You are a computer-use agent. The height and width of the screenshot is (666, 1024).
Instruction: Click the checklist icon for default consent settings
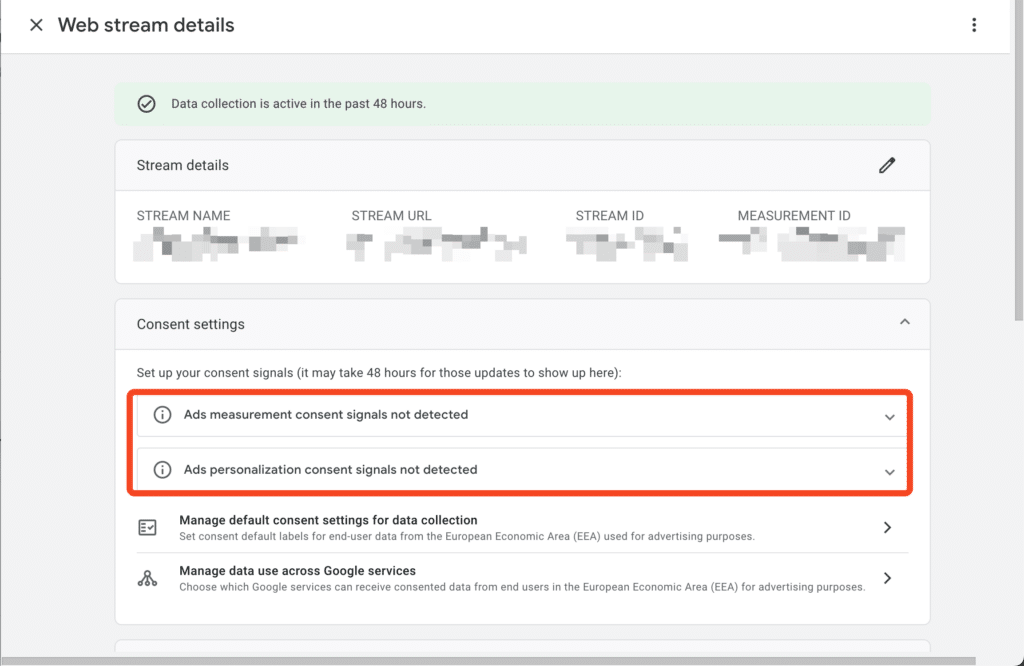point(148,528)
